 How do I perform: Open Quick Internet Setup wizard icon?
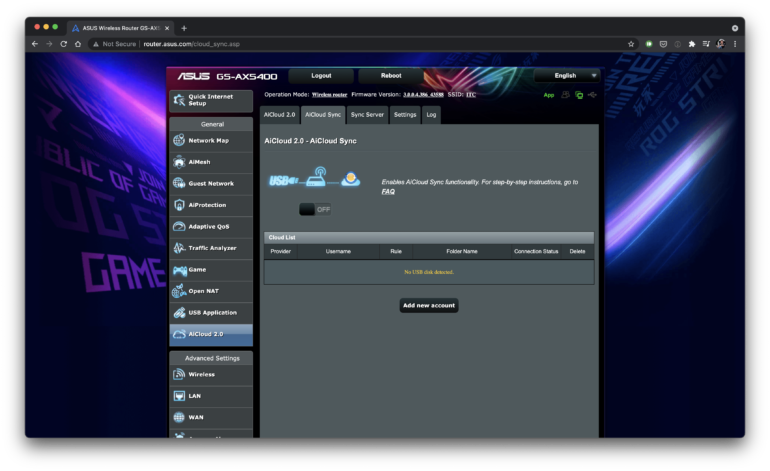pyautogui.click(x=179, y=100)
